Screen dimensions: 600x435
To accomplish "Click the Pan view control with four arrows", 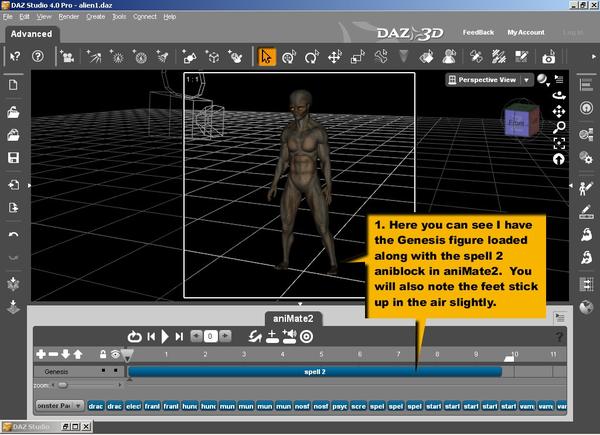I will tap(559, 111).
